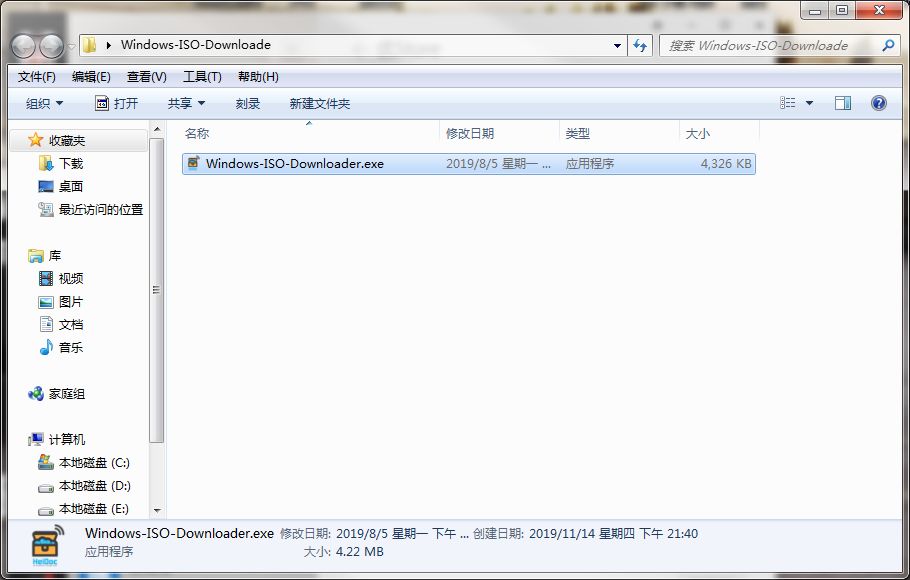Click the 下载 folder icon
The width and height of the screenshot is (910, 580).
pos(46,163)
